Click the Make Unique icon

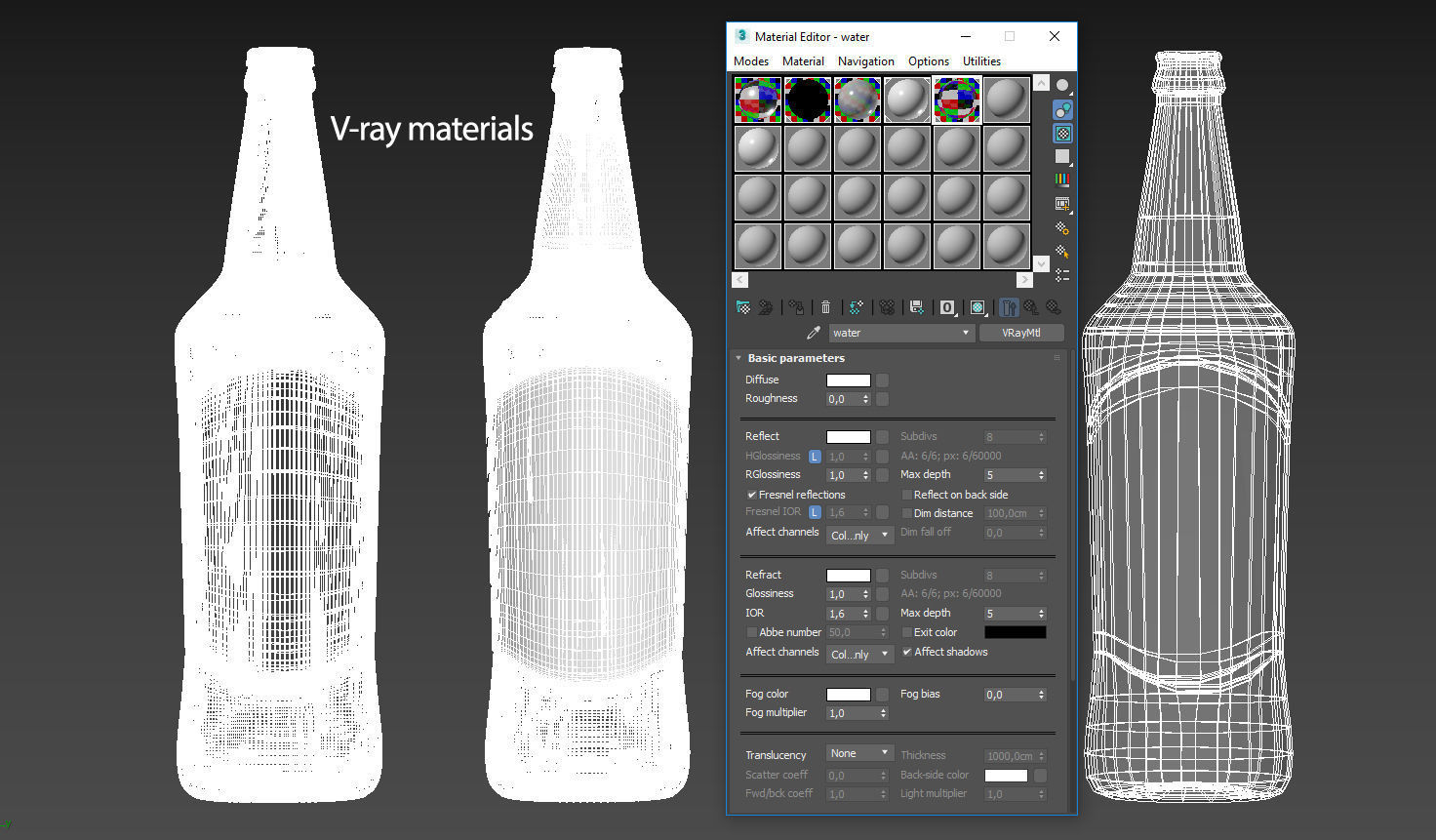coord(887,307)
